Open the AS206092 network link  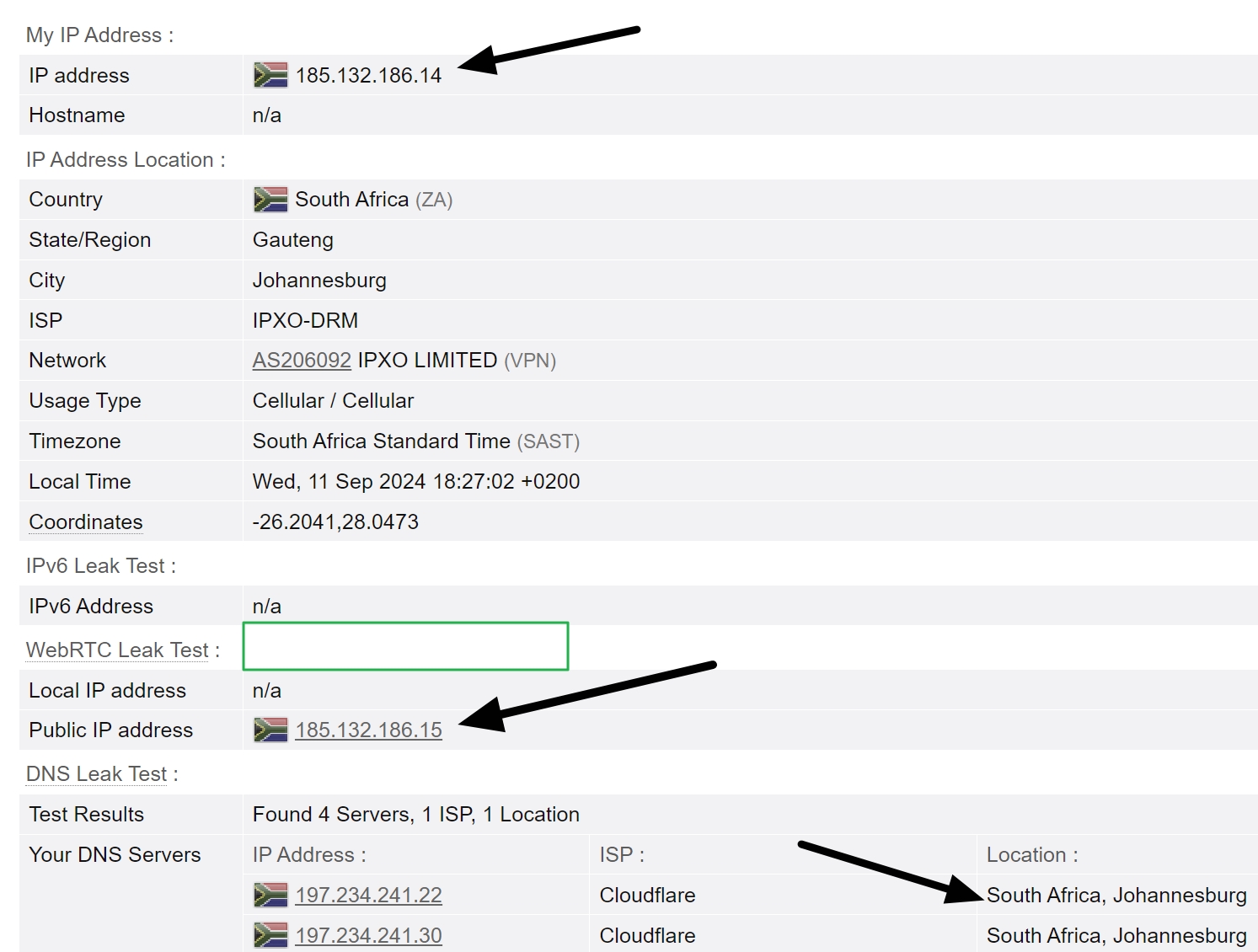click(302, 360)
